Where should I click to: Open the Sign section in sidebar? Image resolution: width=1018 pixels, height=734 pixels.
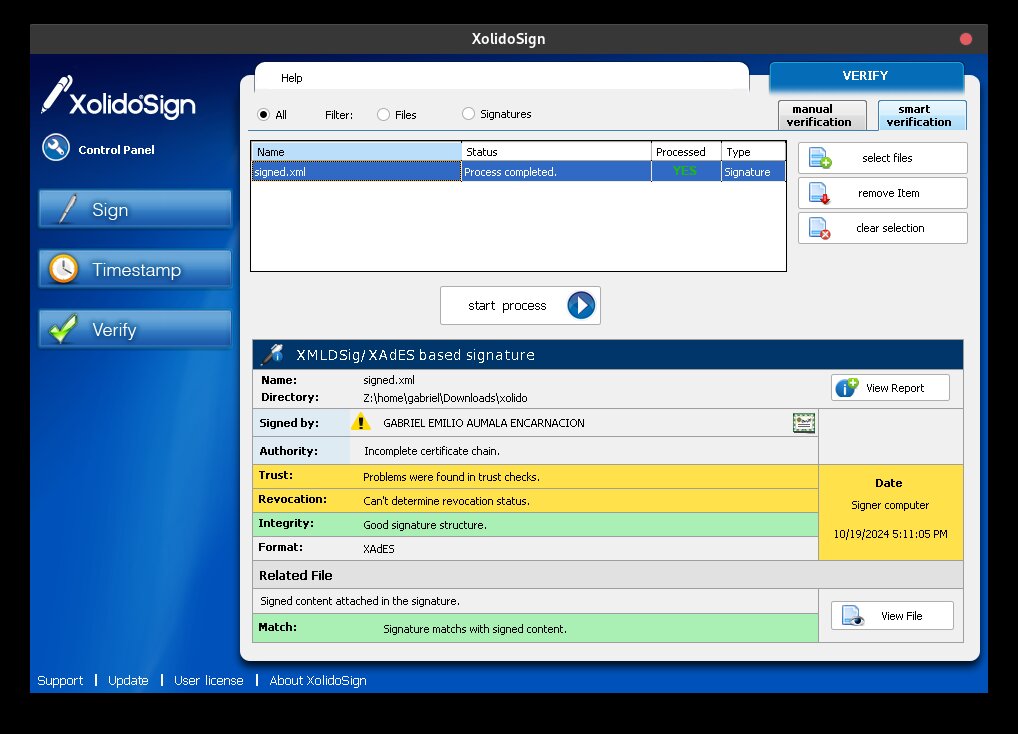click(x=135, y=210)
